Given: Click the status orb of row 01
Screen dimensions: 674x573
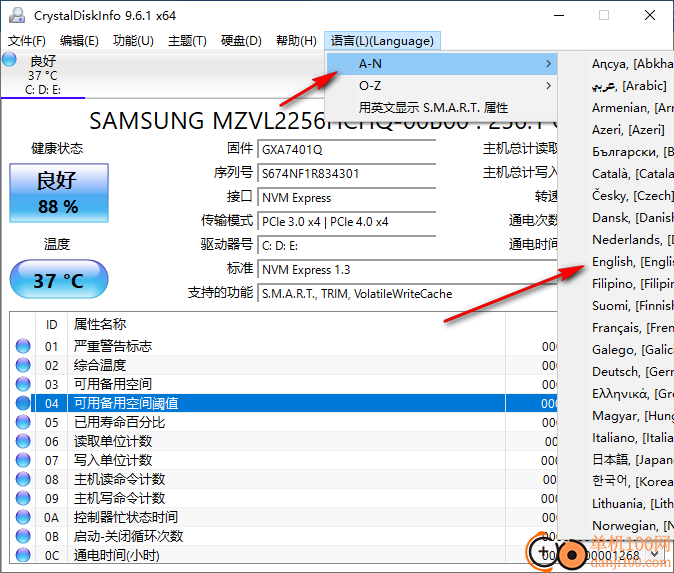Looking at the screenshot, I should (x=23, y=346).
